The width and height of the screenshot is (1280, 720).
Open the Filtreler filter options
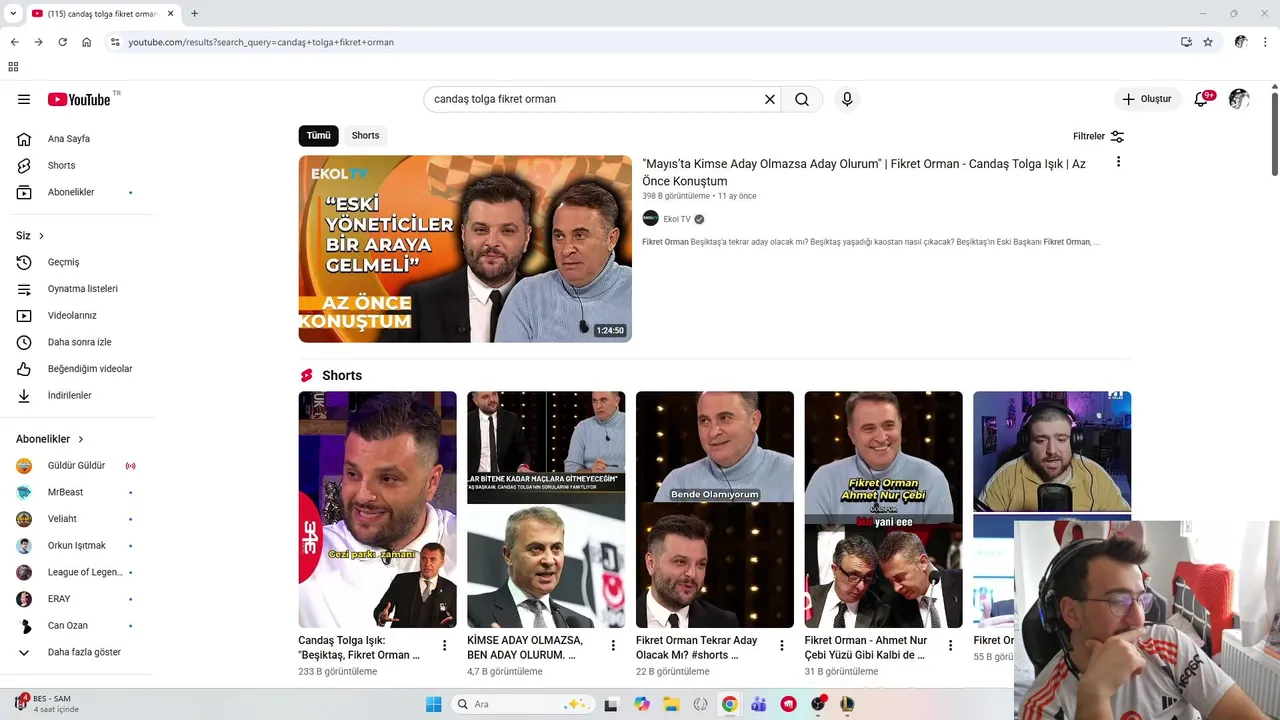pos(1099,136)
